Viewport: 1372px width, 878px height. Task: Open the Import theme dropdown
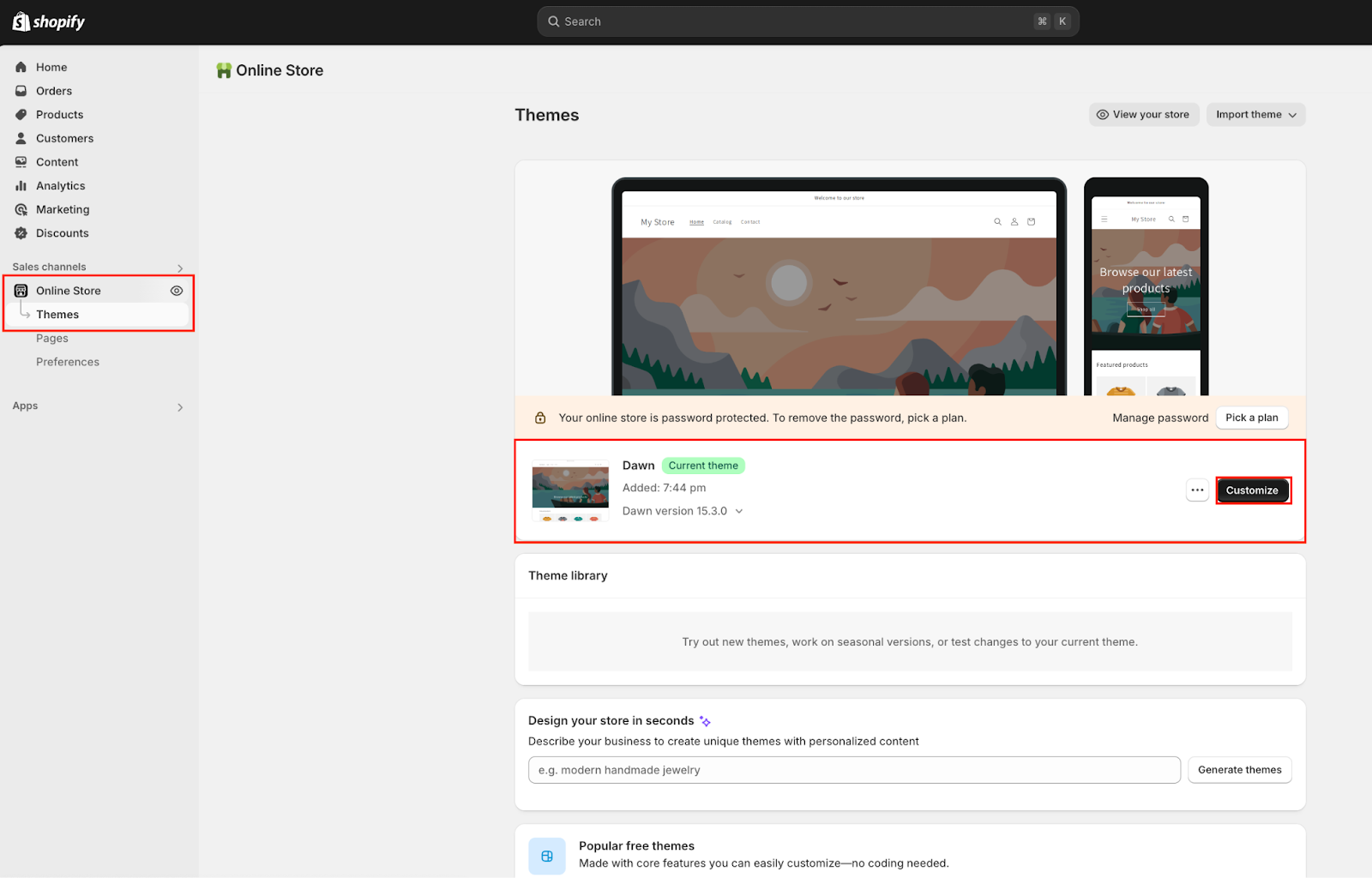(1255, 115)
